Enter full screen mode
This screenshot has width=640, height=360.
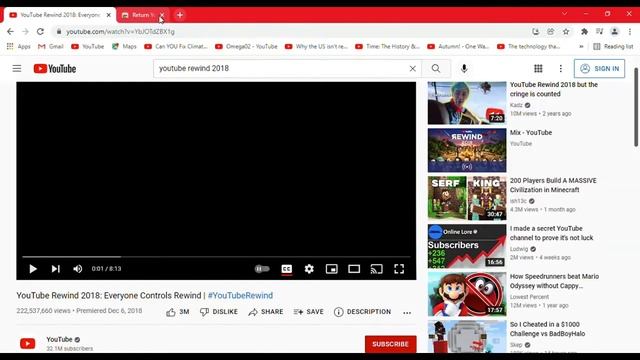(399, 269)
